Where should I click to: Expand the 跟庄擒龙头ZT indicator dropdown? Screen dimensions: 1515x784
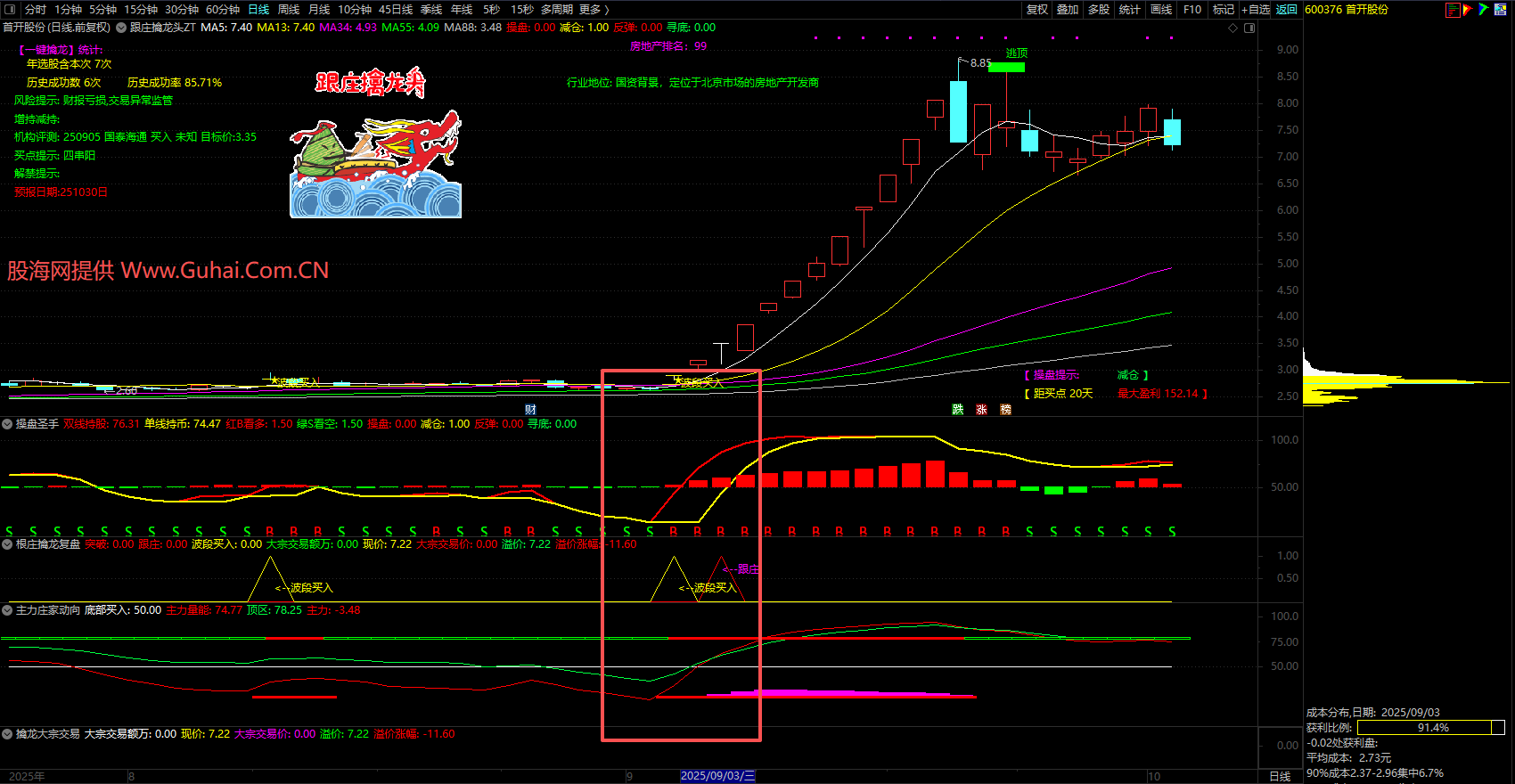[x=121, y=28]
